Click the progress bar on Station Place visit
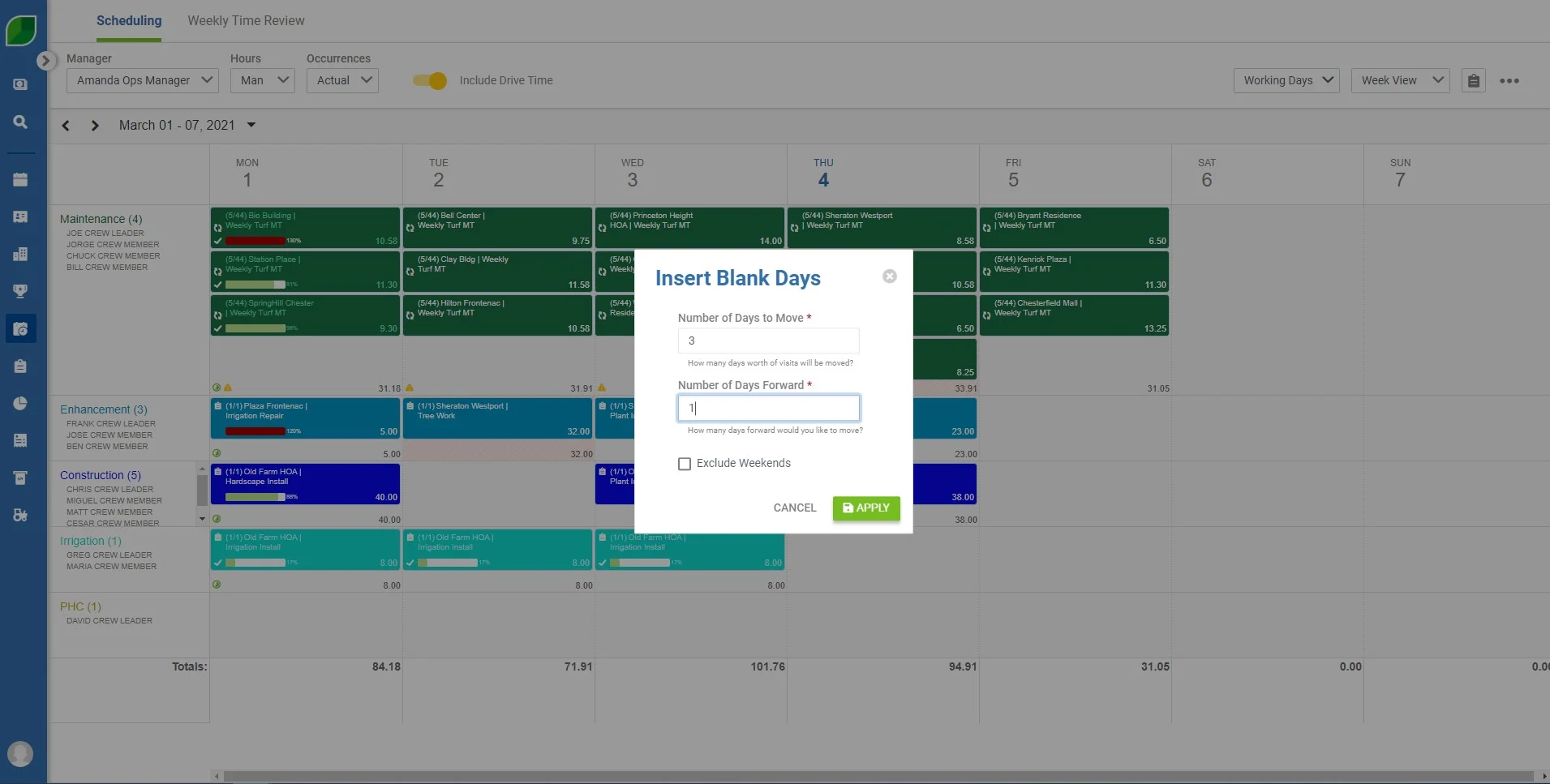The height and width of the screenshot is (784, 1550). (255, 285)
